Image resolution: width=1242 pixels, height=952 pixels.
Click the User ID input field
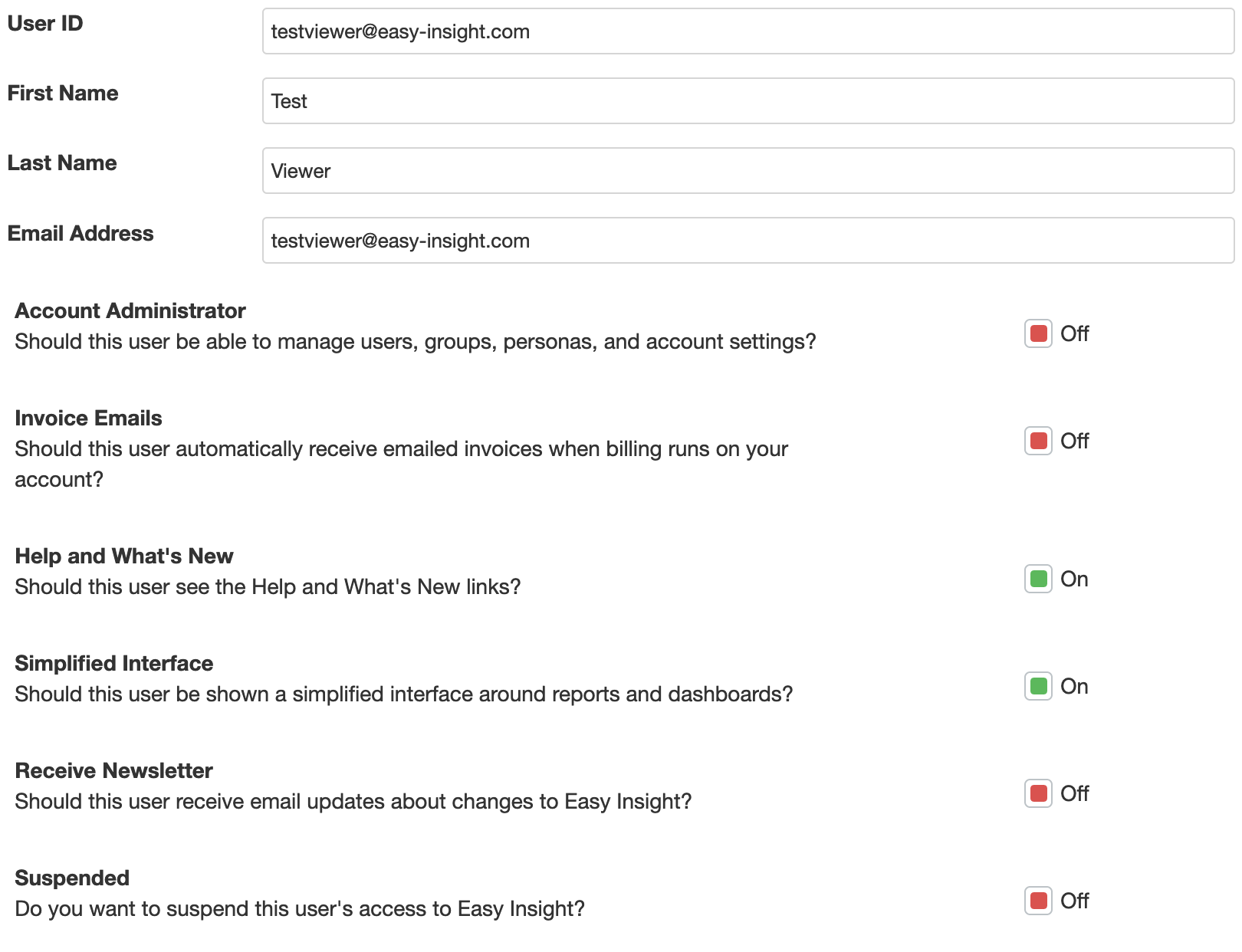click(747, 31)
